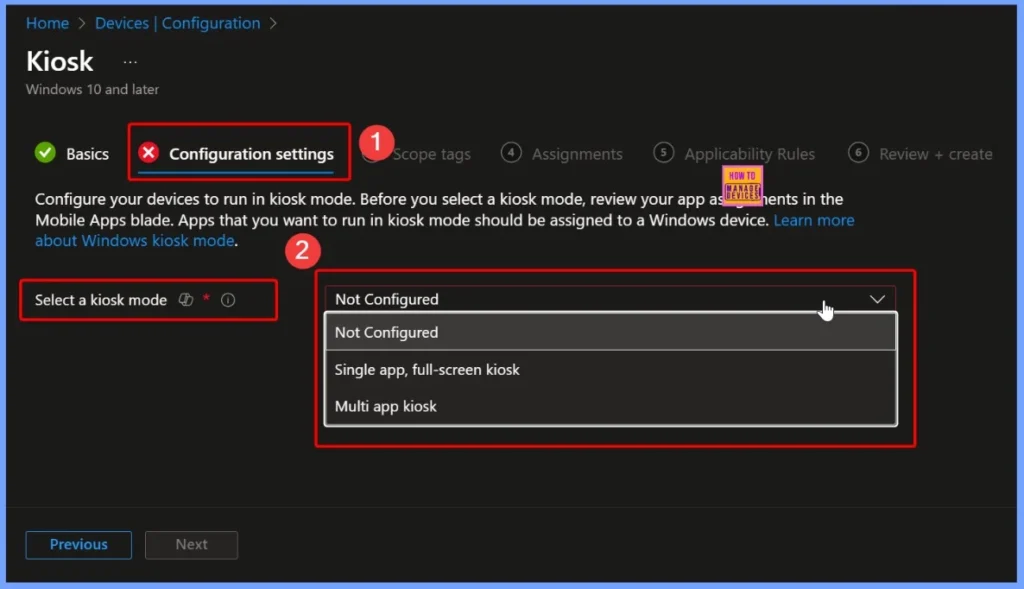
Task: Open the Windows kiosk mode Learn more link
Action: 813,220
